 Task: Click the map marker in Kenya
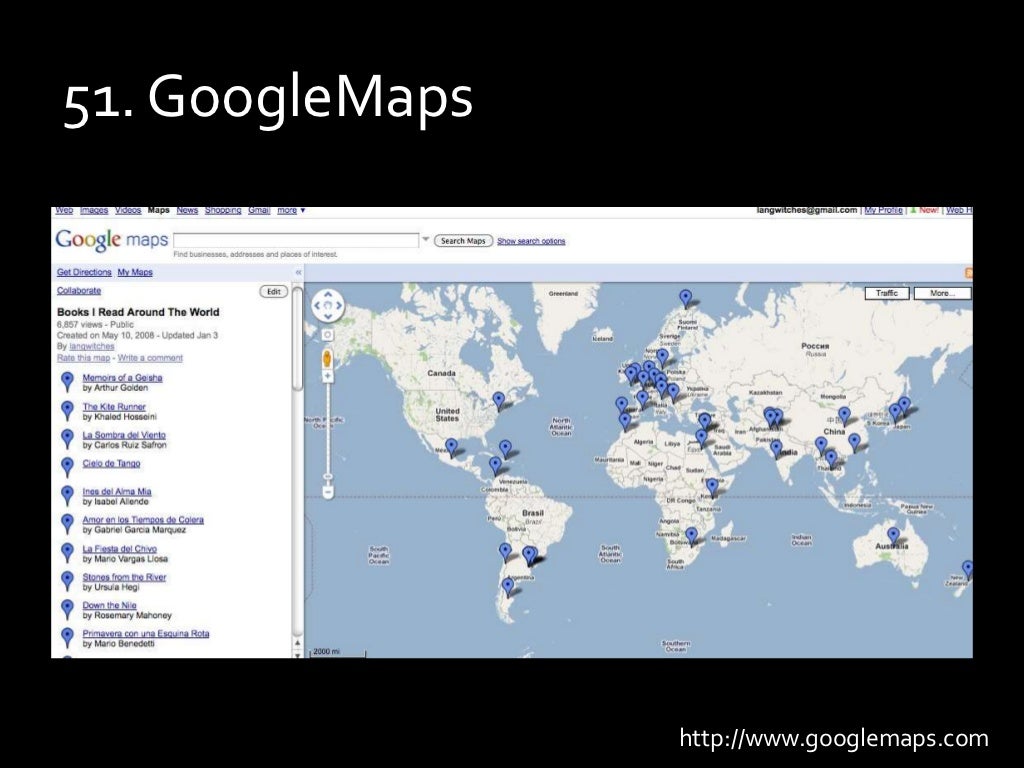[x=712, y=487]
